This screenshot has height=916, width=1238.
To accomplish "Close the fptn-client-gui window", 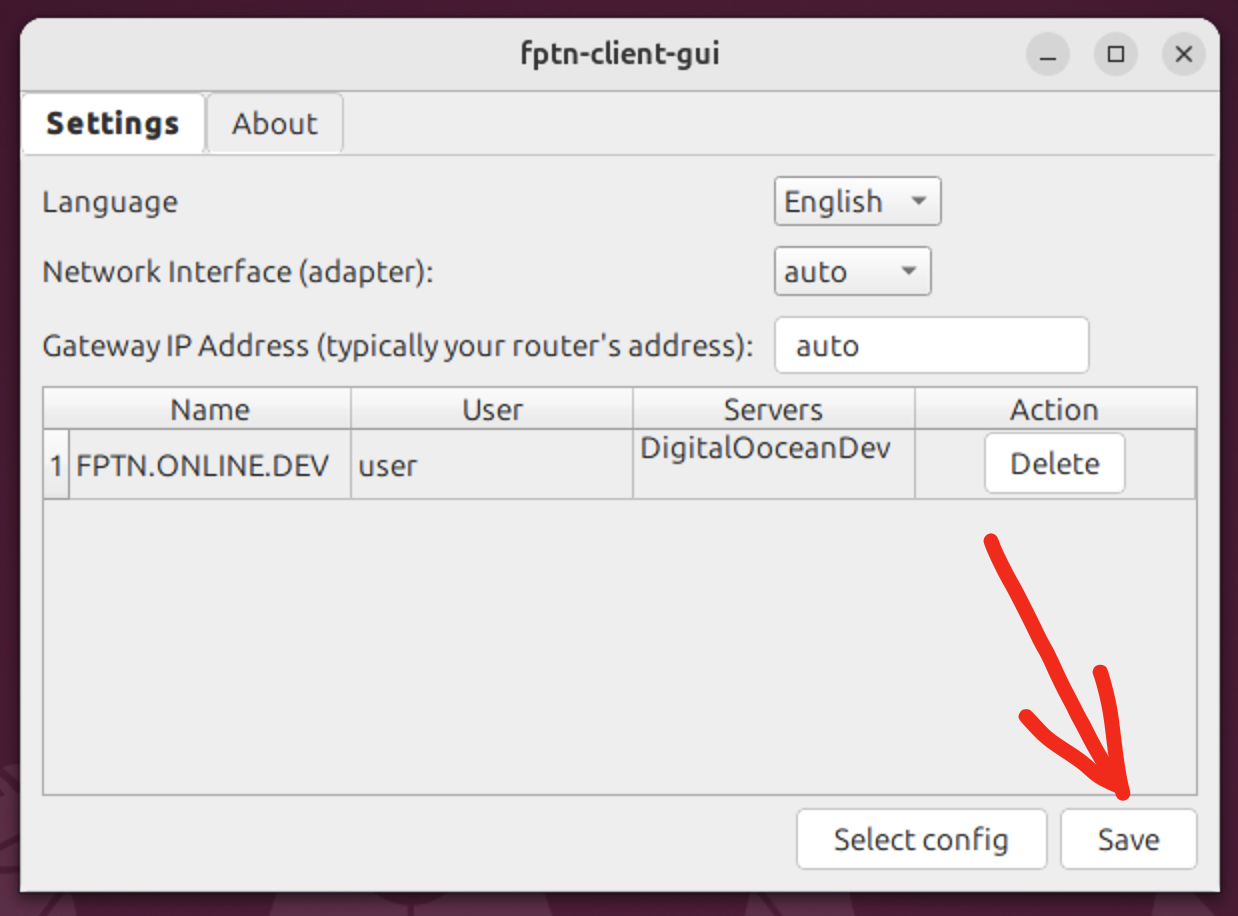I will click(1184, 55).
